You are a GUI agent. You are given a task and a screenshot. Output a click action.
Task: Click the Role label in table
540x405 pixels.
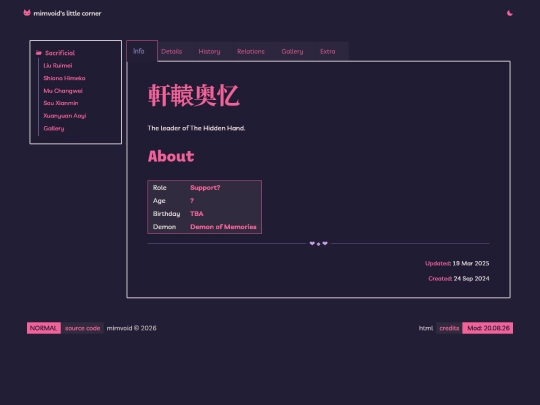point(159,188)
